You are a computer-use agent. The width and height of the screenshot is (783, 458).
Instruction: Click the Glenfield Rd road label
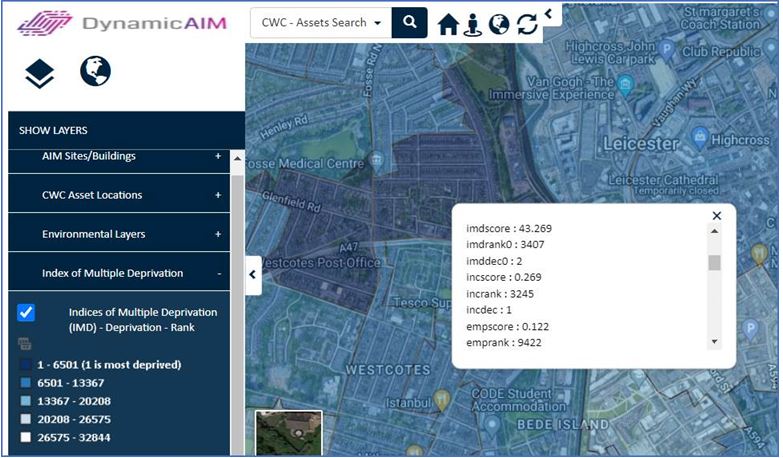click(x=292, y=201)
